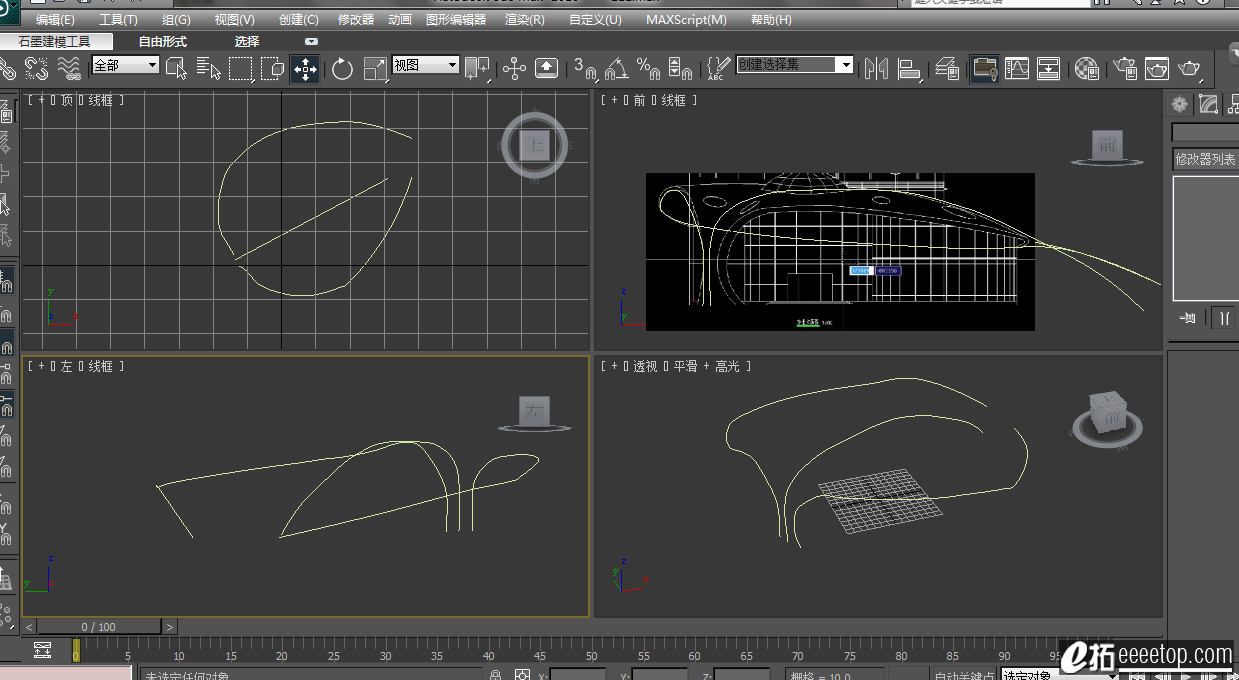Open the 帮助(H) menu
The width and height of the screenshot is (1239, 680).
coord(770,19)
